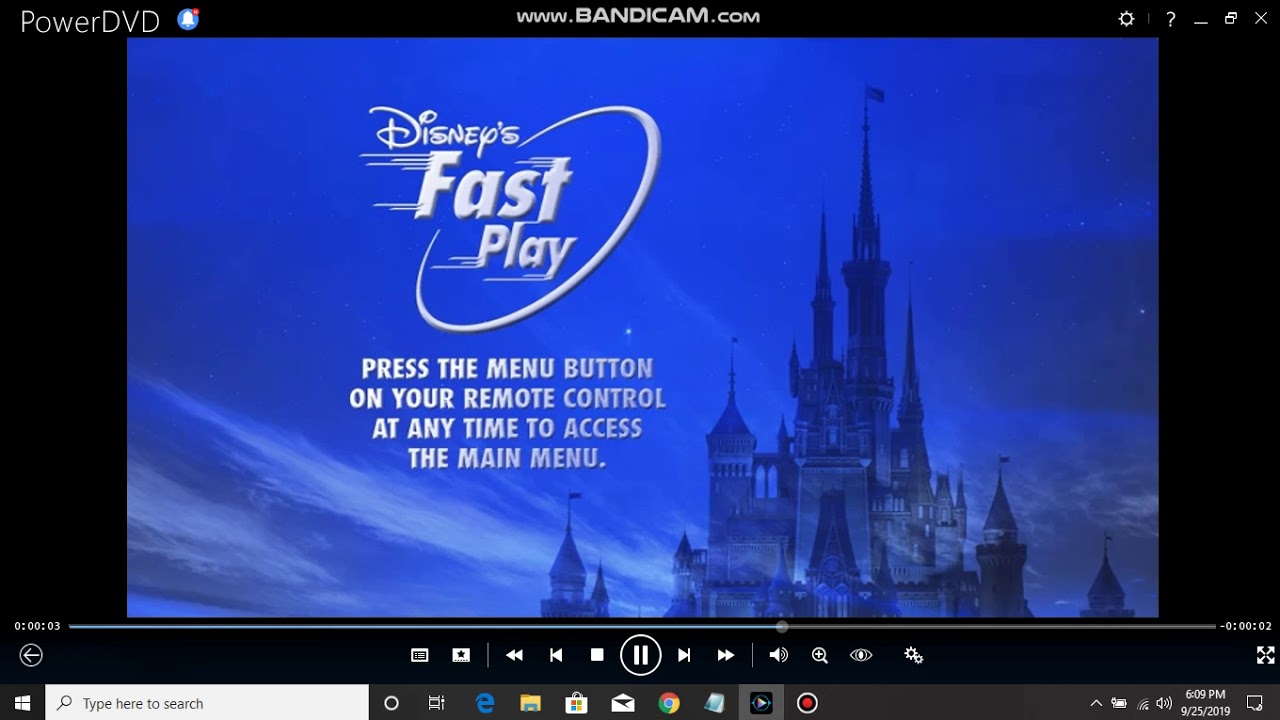Show hidden system tray icons
This screenshot has height=720, width=1280.
click(1096, 703)
